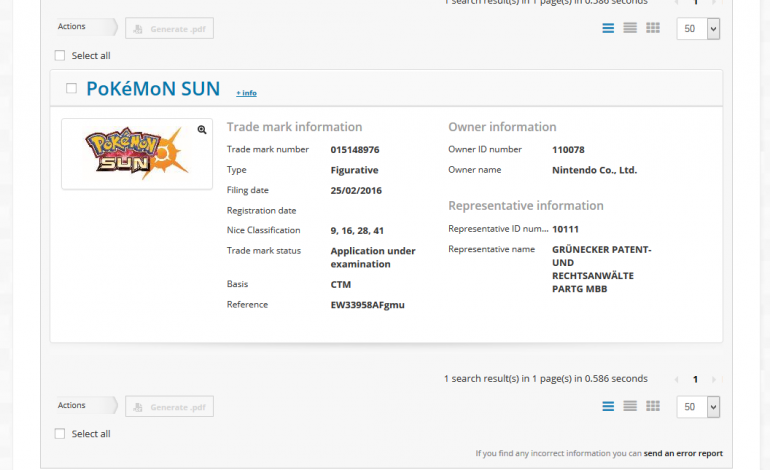This screenshot has height=470, width=770.
Task: Check the box beside PoKéMoN SUN title
Action: 71,89
